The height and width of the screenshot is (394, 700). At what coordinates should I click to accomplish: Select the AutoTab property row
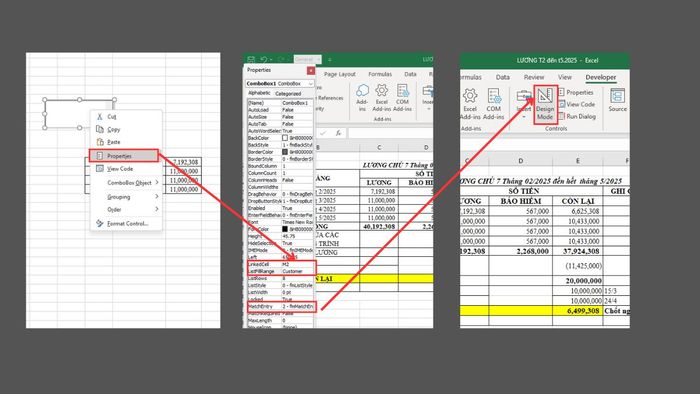click(x=280, y=124)
